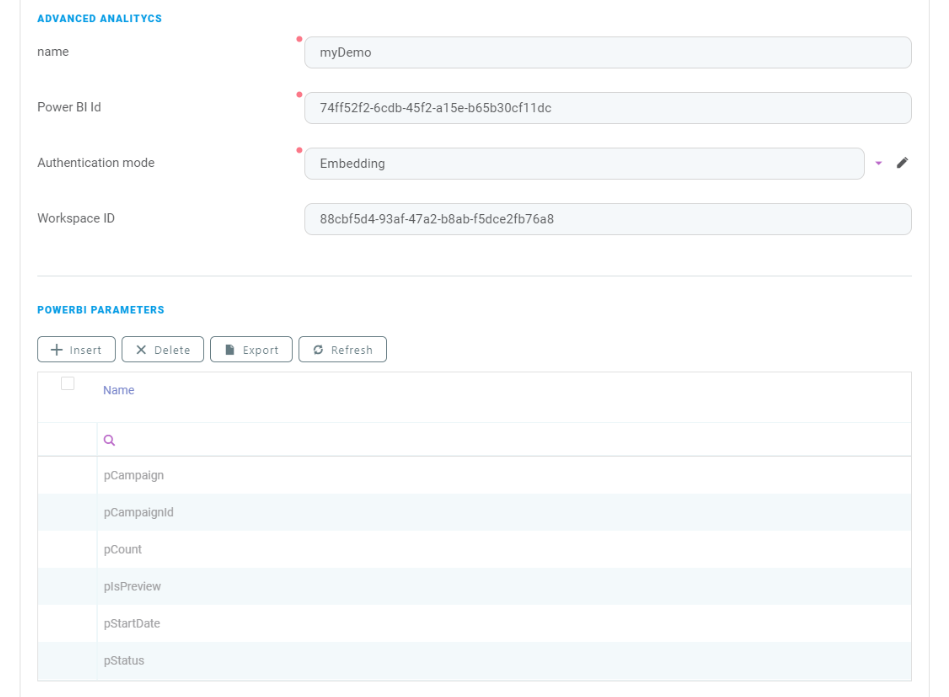This screenshot has width=949, height=697.
Task: Click the document icon on the Export button
Action: pyautogui.click(x=230, y=349)
